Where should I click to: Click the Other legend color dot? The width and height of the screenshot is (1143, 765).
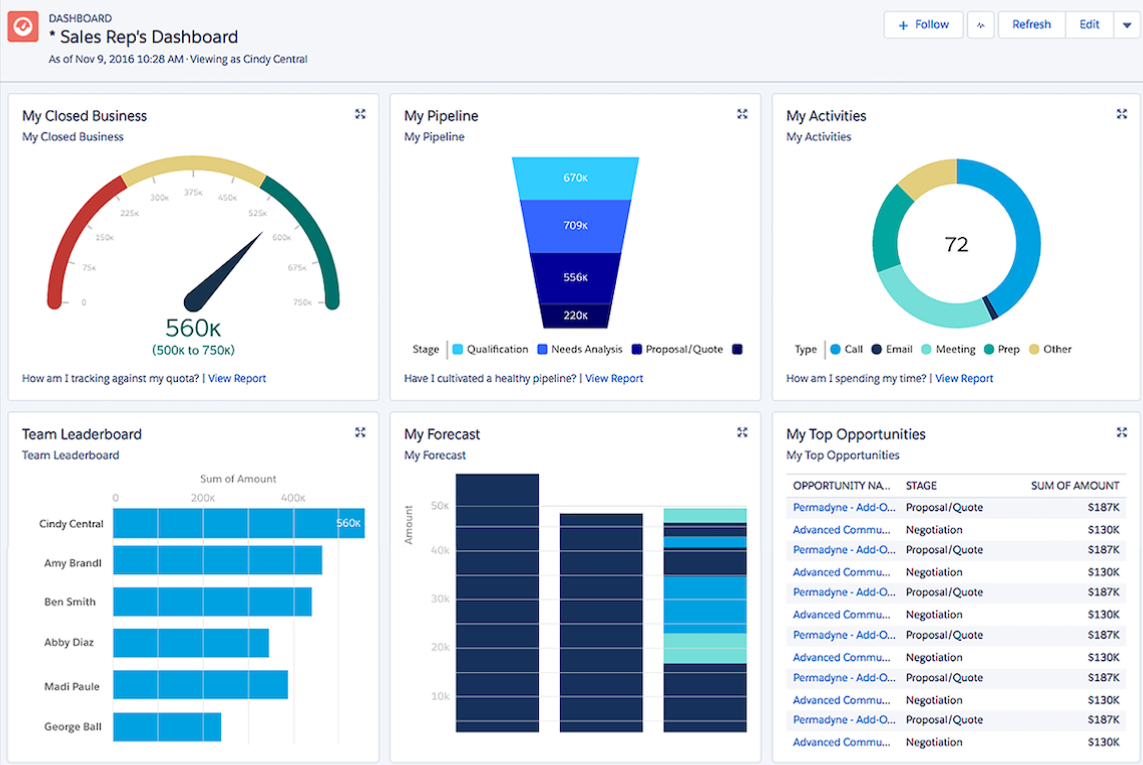point(1034,349)
